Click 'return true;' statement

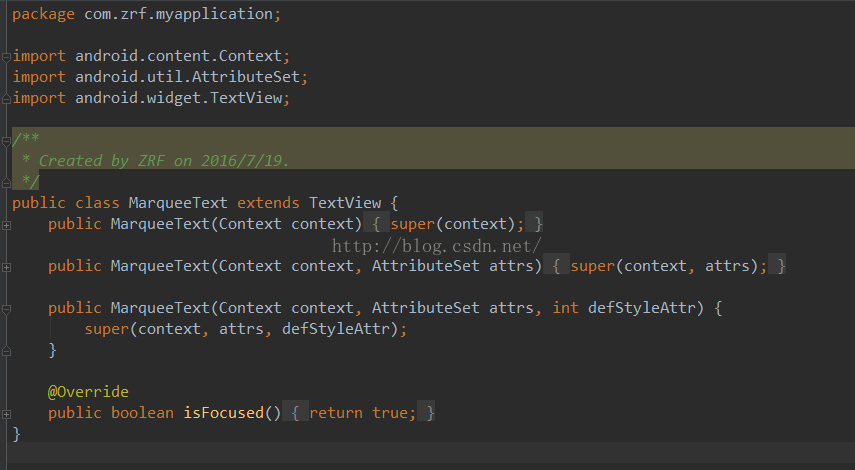pos(362,413)
